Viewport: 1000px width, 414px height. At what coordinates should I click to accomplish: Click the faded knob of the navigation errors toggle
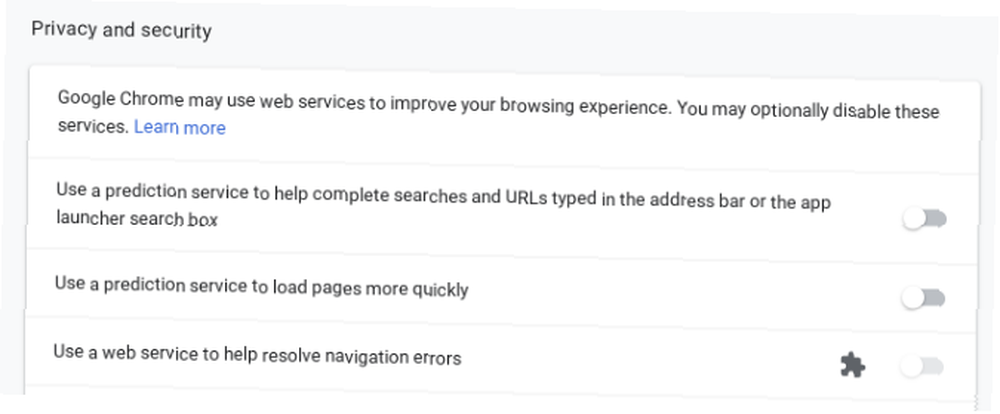910,367
